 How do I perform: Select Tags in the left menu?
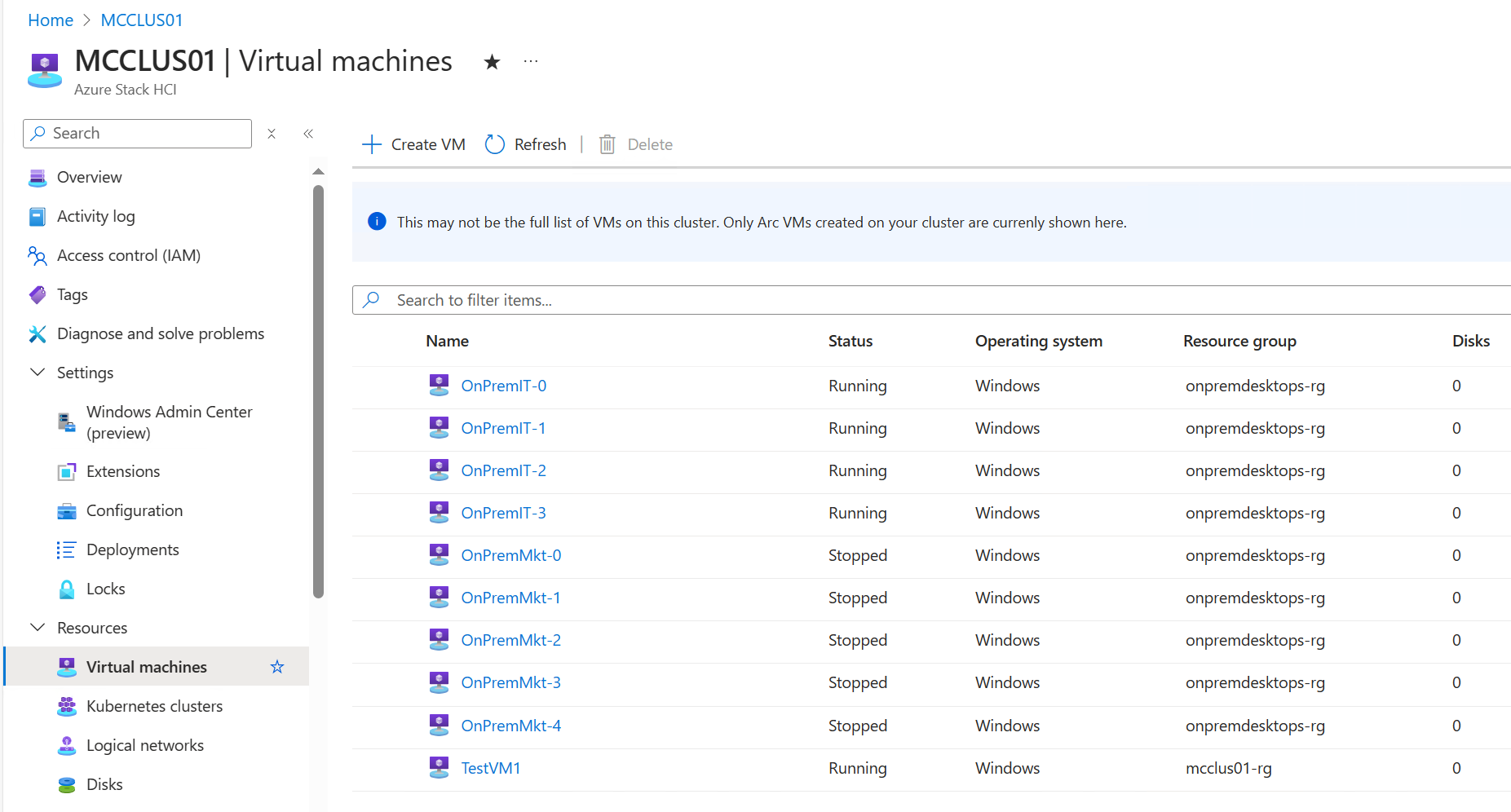click(x=72, y=294)
